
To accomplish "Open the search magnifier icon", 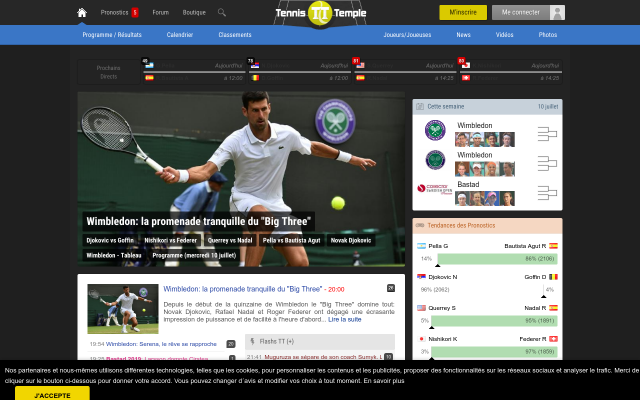I will [x=222, y=13].
